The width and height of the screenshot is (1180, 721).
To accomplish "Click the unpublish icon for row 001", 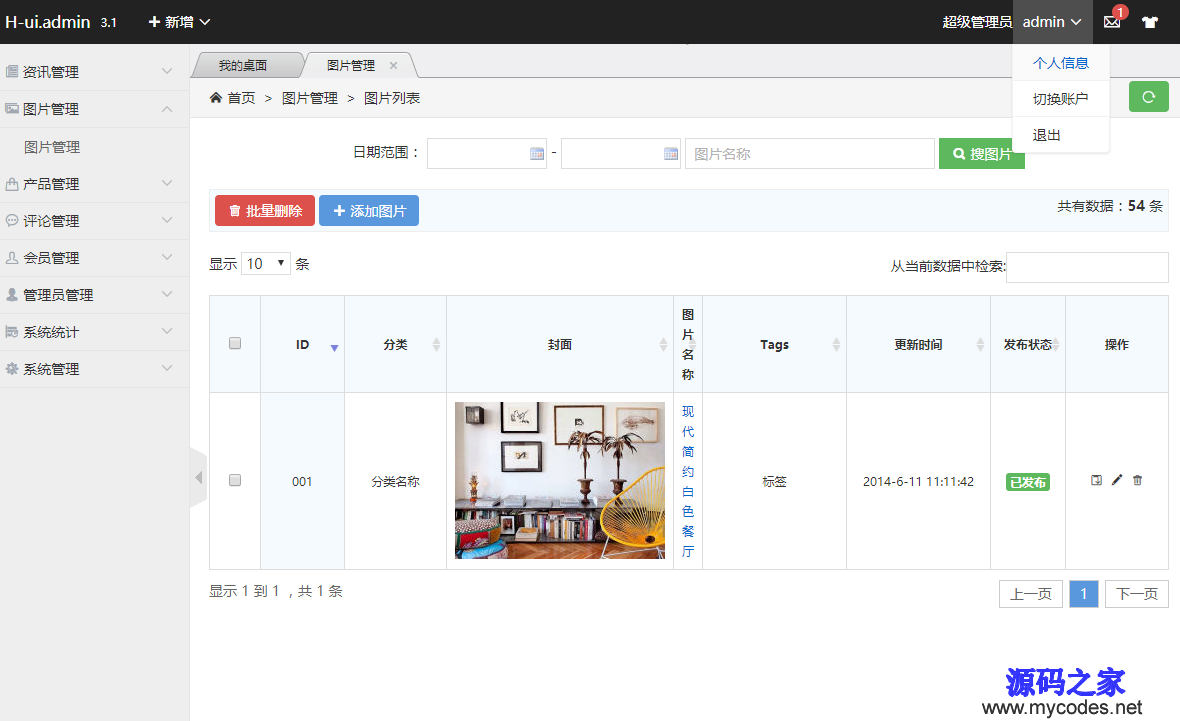I will coord(1096,480).
